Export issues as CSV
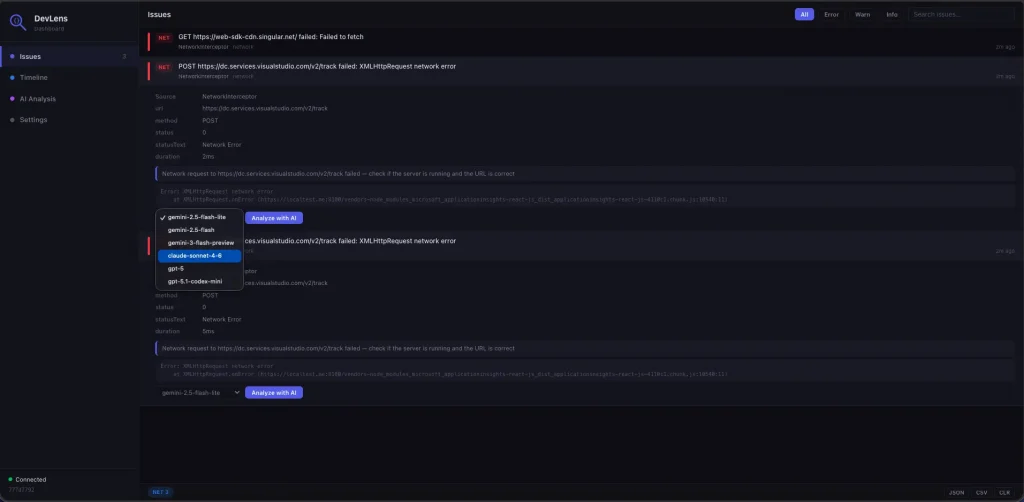Screen dimensions: 1024x502 (982, 492)
